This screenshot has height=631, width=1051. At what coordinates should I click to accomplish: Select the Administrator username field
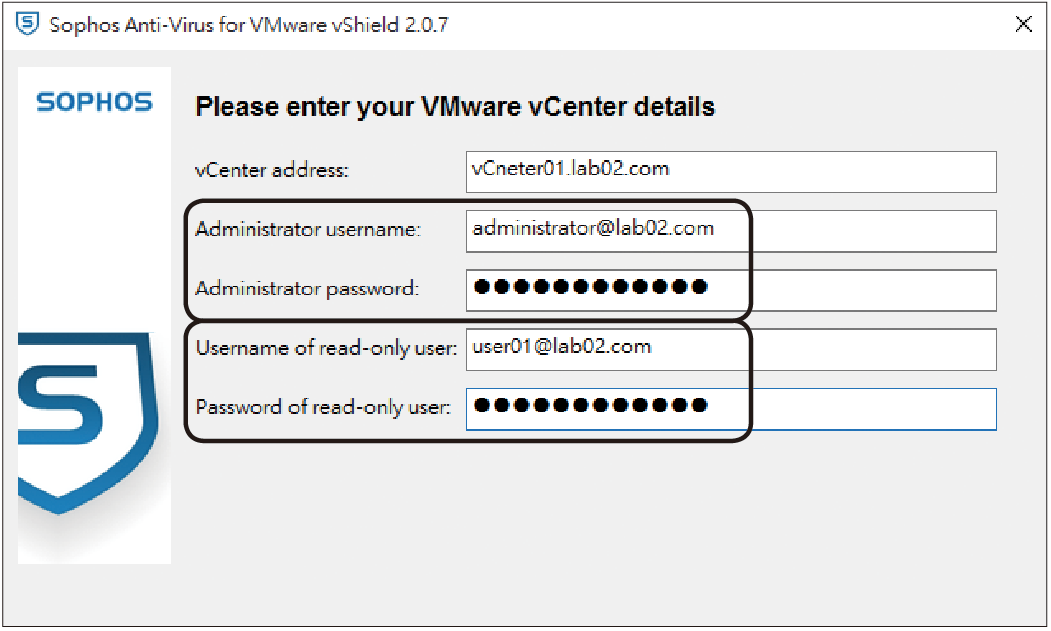(x=731, y=231)
